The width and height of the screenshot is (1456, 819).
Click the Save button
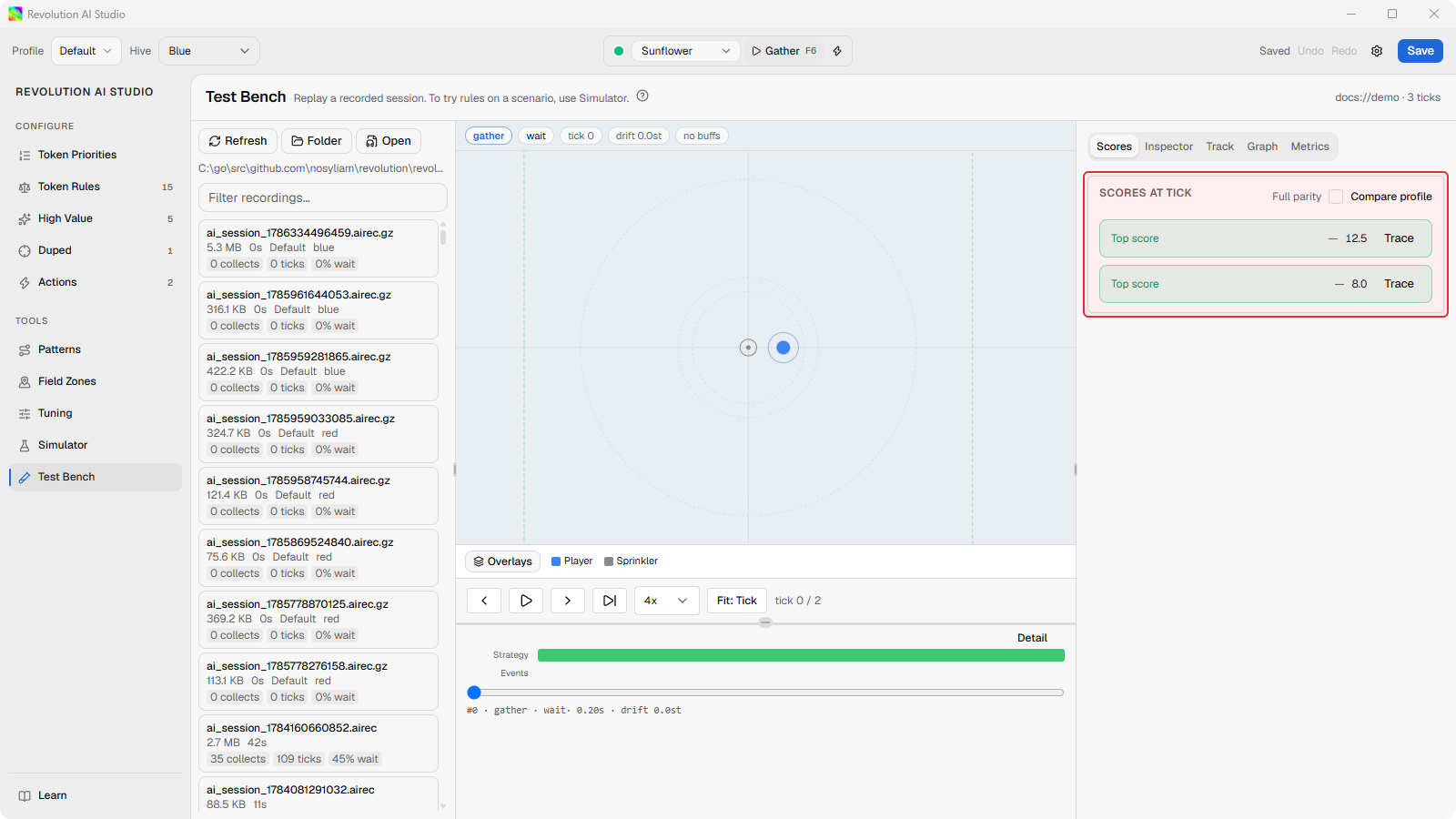[x=1421, y=51]
